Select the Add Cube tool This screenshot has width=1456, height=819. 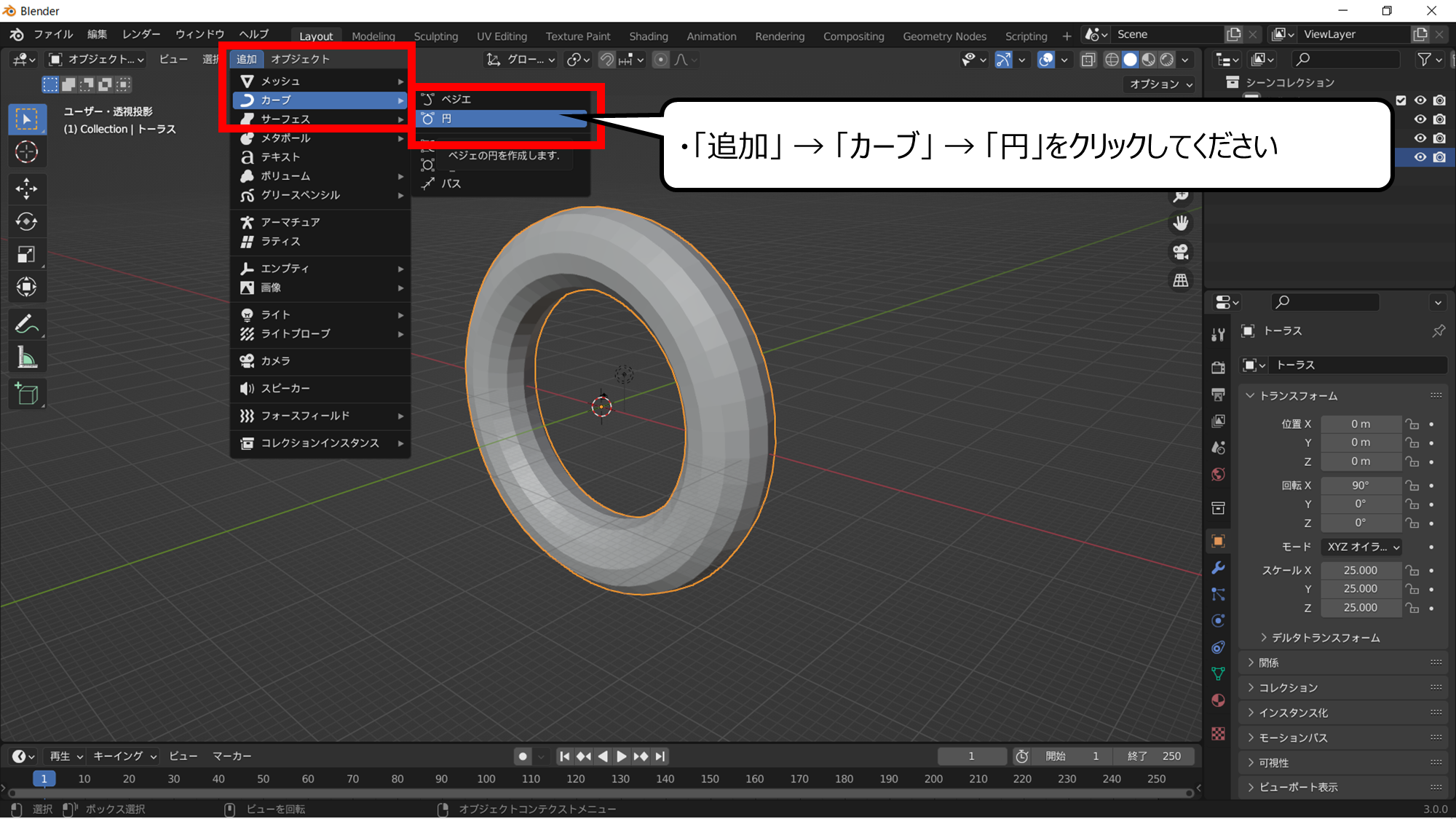coord(27,394)
